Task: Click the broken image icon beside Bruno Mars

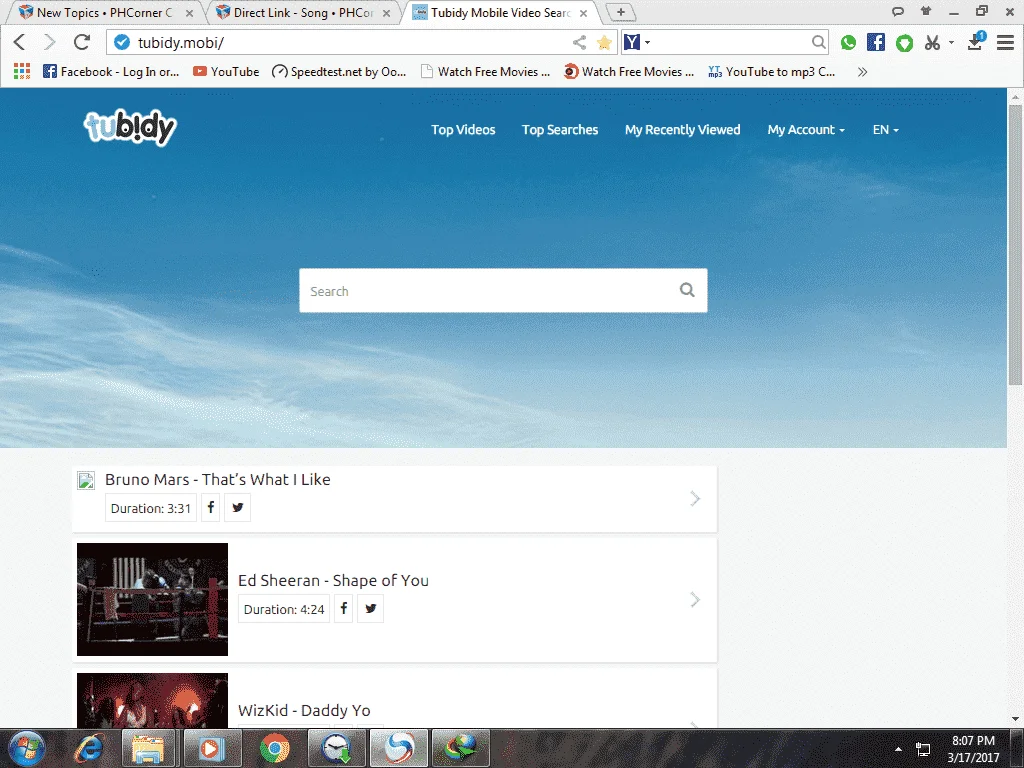Action: 86,481
